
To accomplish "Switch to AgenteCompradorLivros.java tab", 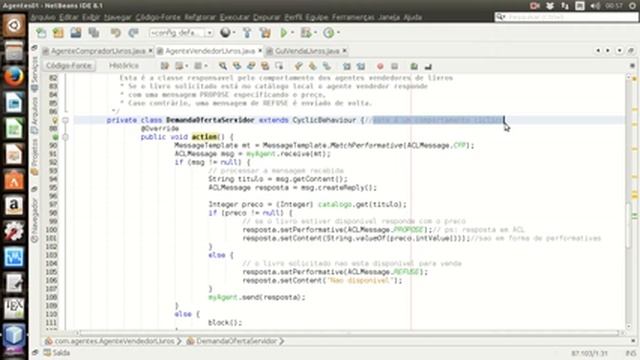I will tap(98, 51).
